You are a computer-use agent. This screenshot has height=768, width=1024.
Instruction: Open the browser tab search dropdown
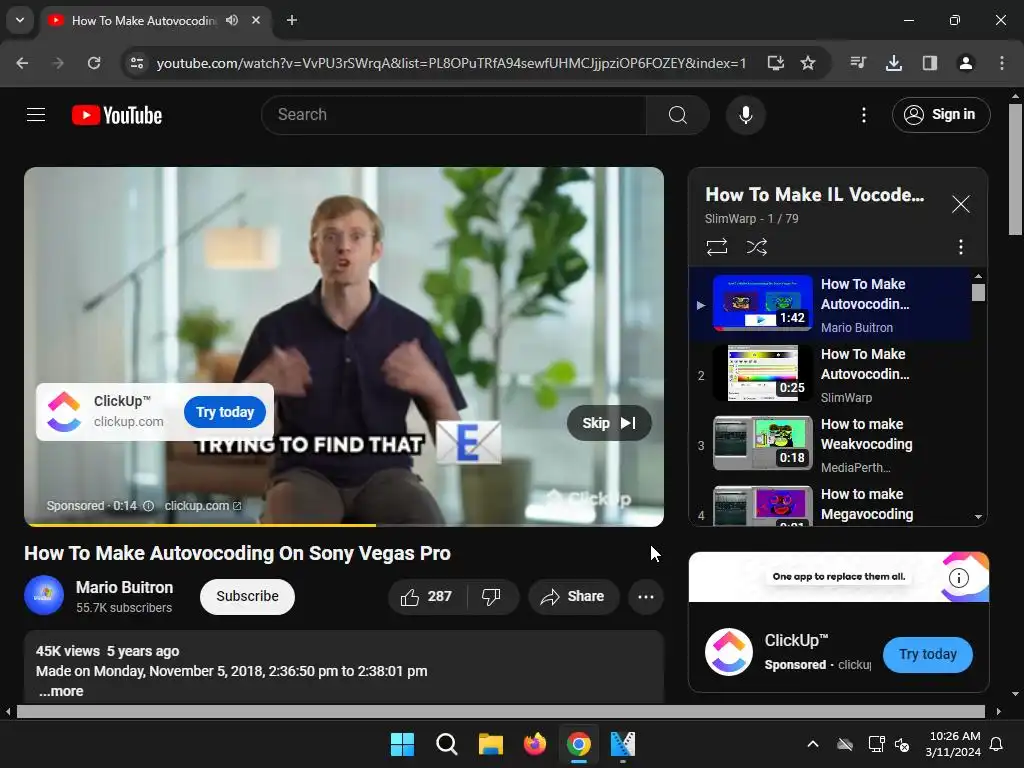(x=20, y=20)
